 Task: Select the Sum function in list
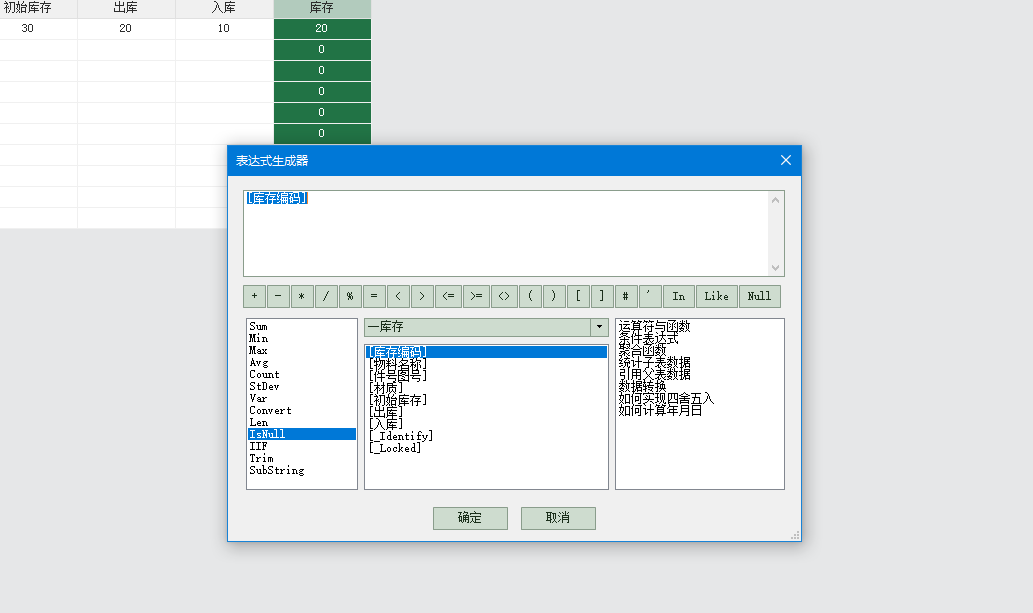pos(258,326)
